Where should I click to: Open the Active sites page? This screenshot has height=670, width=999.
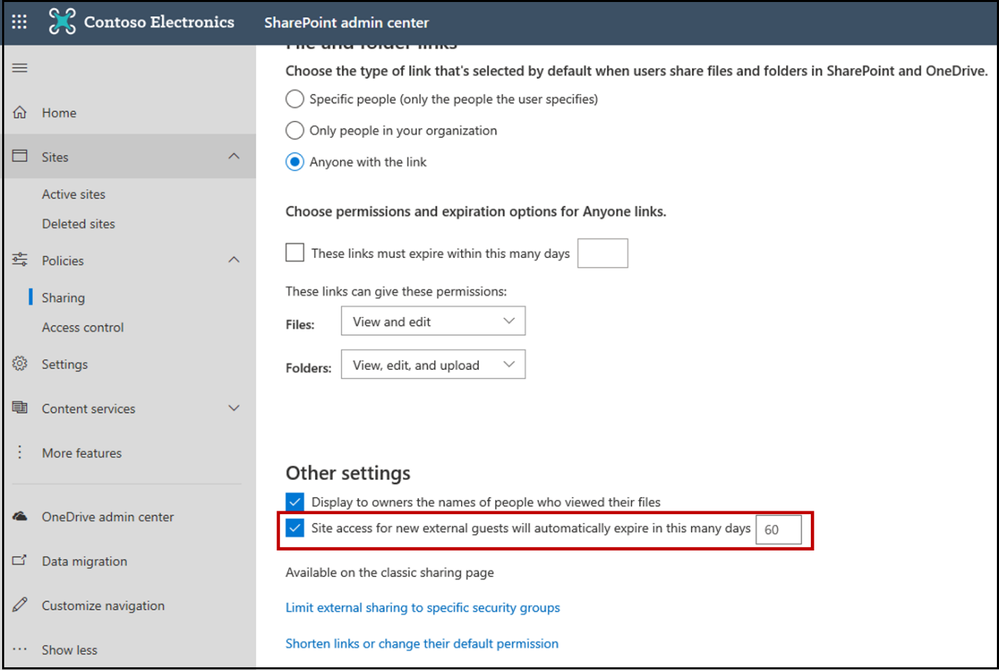73,194
